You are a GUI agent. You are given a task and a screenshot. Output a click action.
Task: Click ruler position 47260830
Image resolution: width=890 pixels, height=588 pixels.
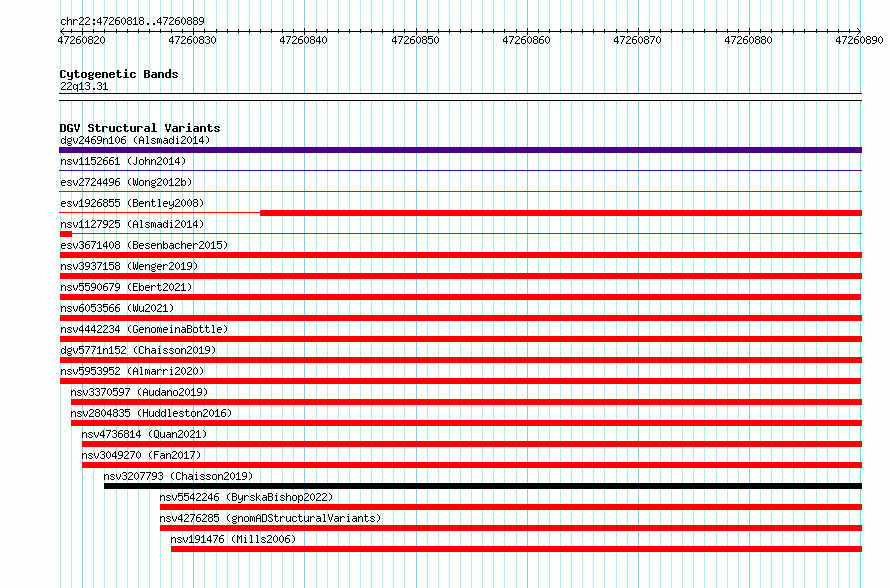(x=192, y=40)
